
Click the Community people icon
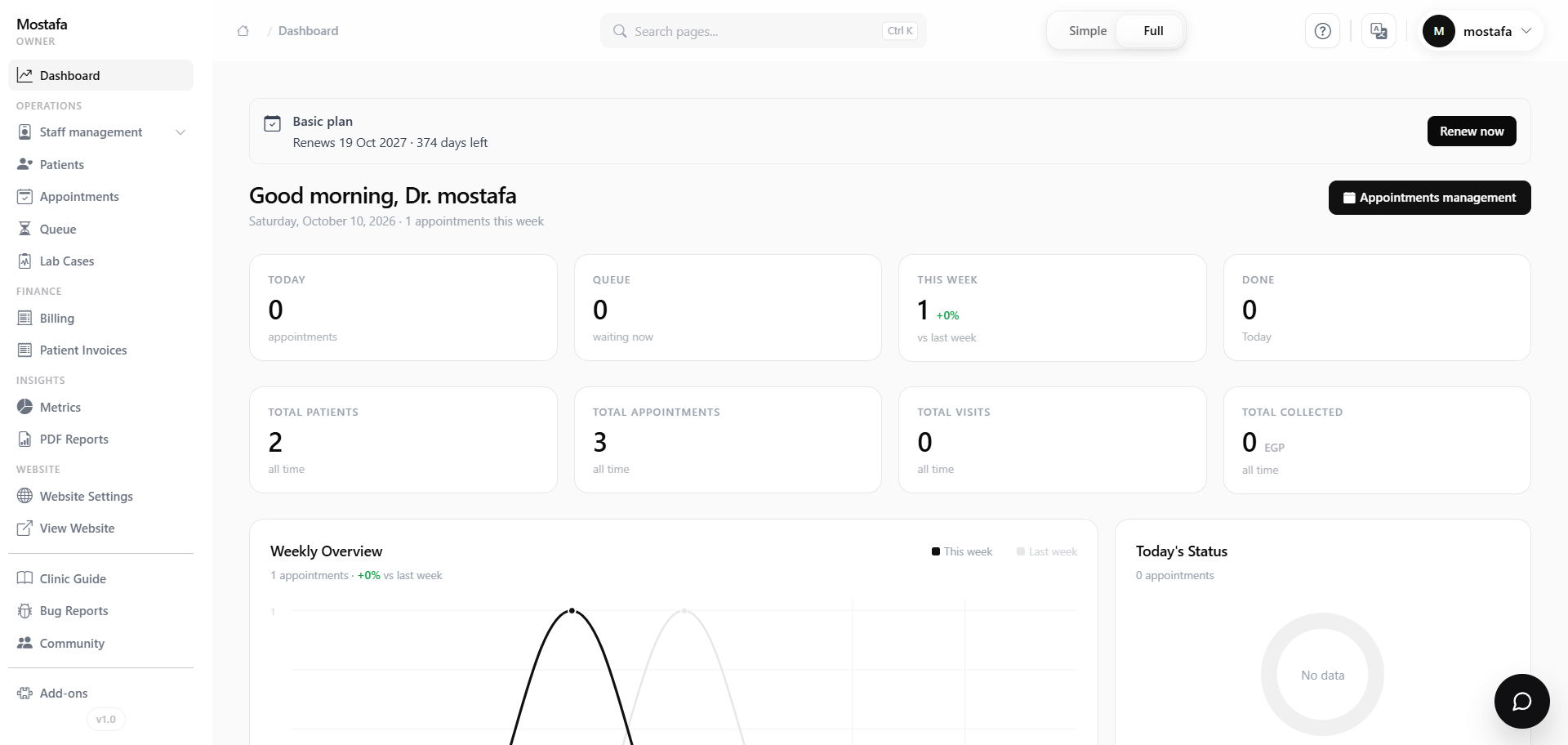click(24, 643)
